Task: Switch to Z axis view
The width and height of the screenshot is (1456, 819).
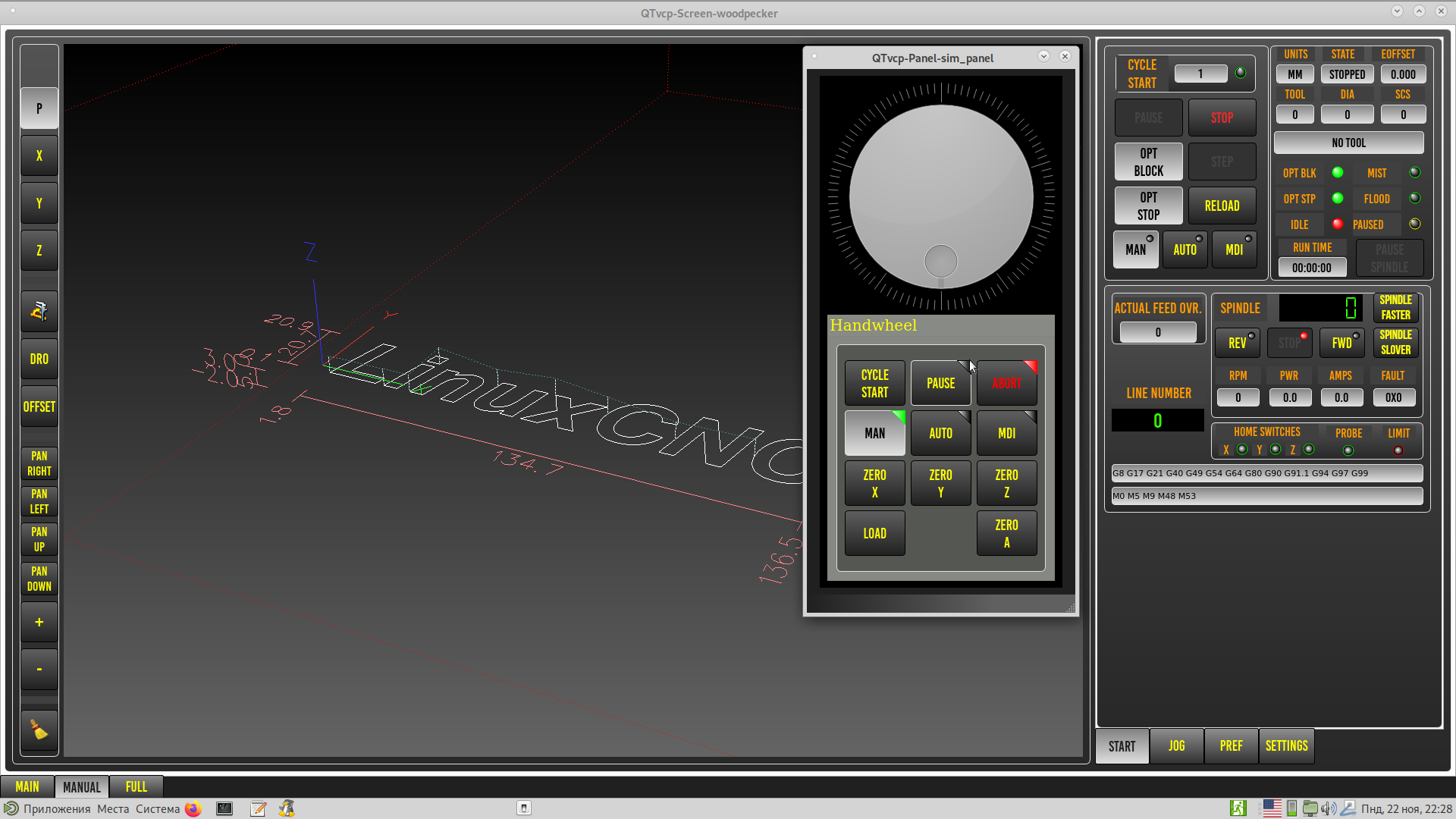Action: (x=39, y=250)
